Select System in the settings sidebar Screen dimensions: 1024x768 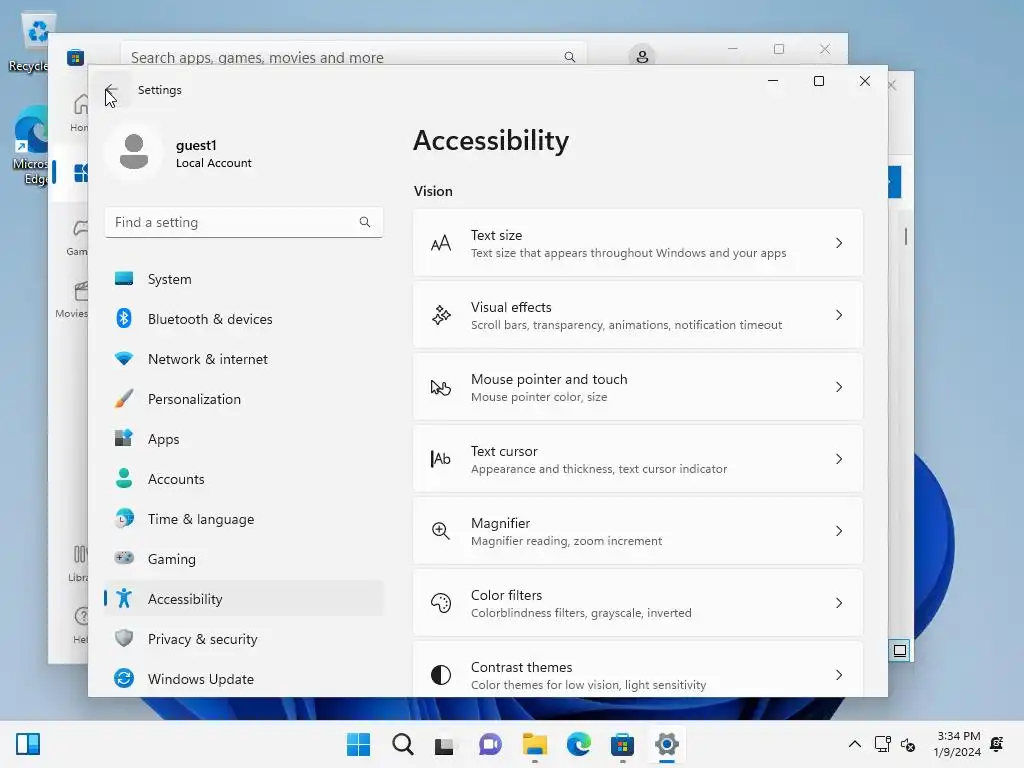pyautogui.click(x=244, y=279)
